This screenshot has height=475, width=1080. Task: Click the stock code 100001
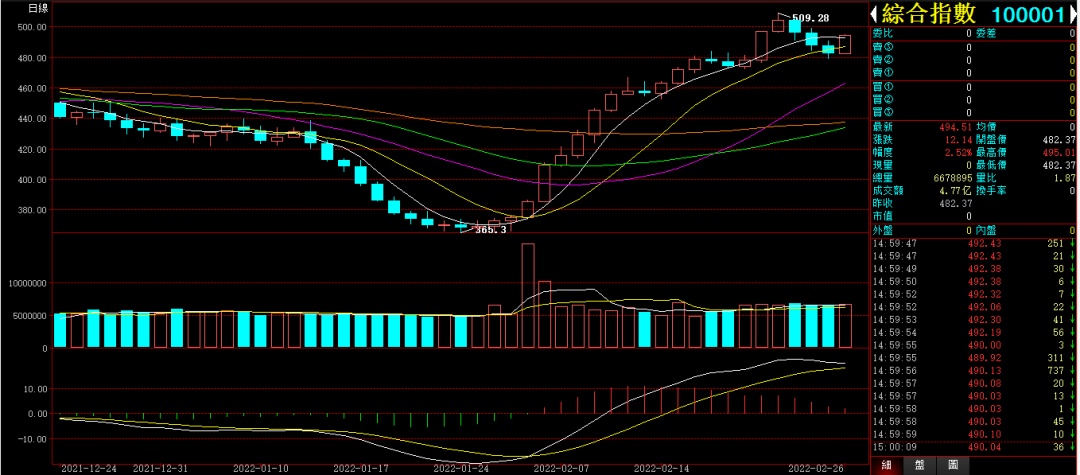click(1030, 15)
